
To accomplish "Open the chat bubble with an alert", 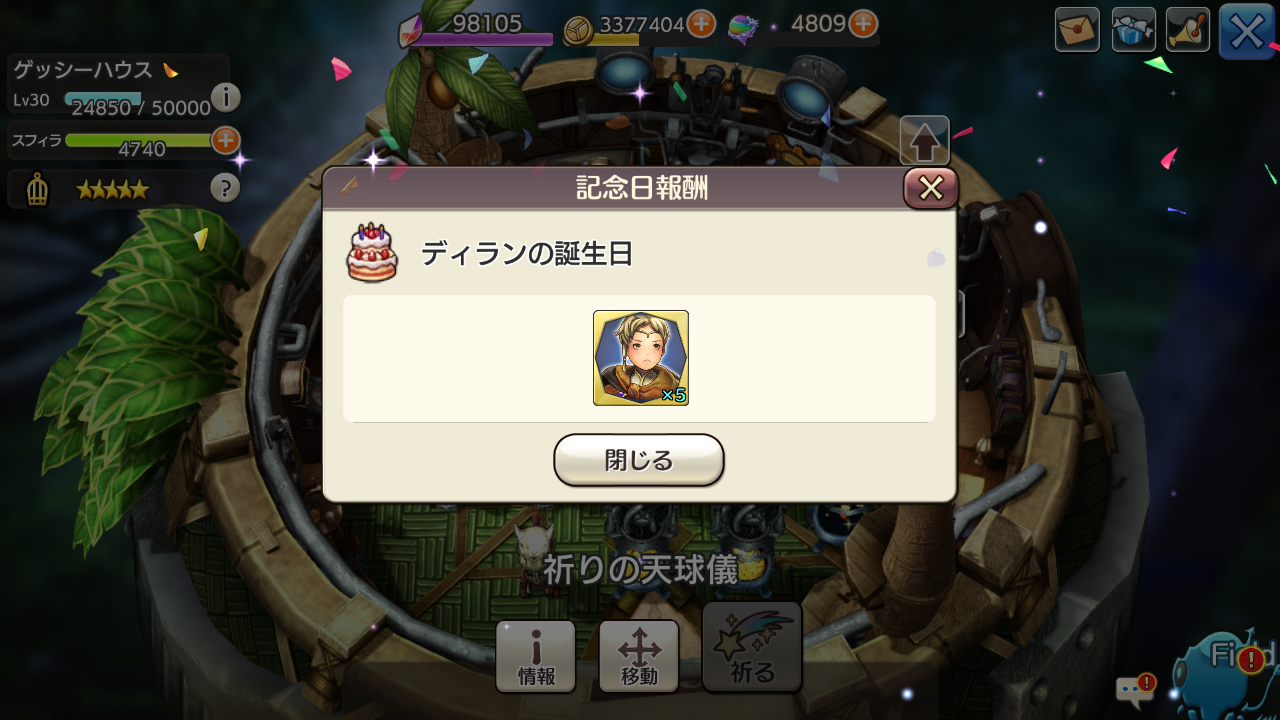I will point(1136,689).
